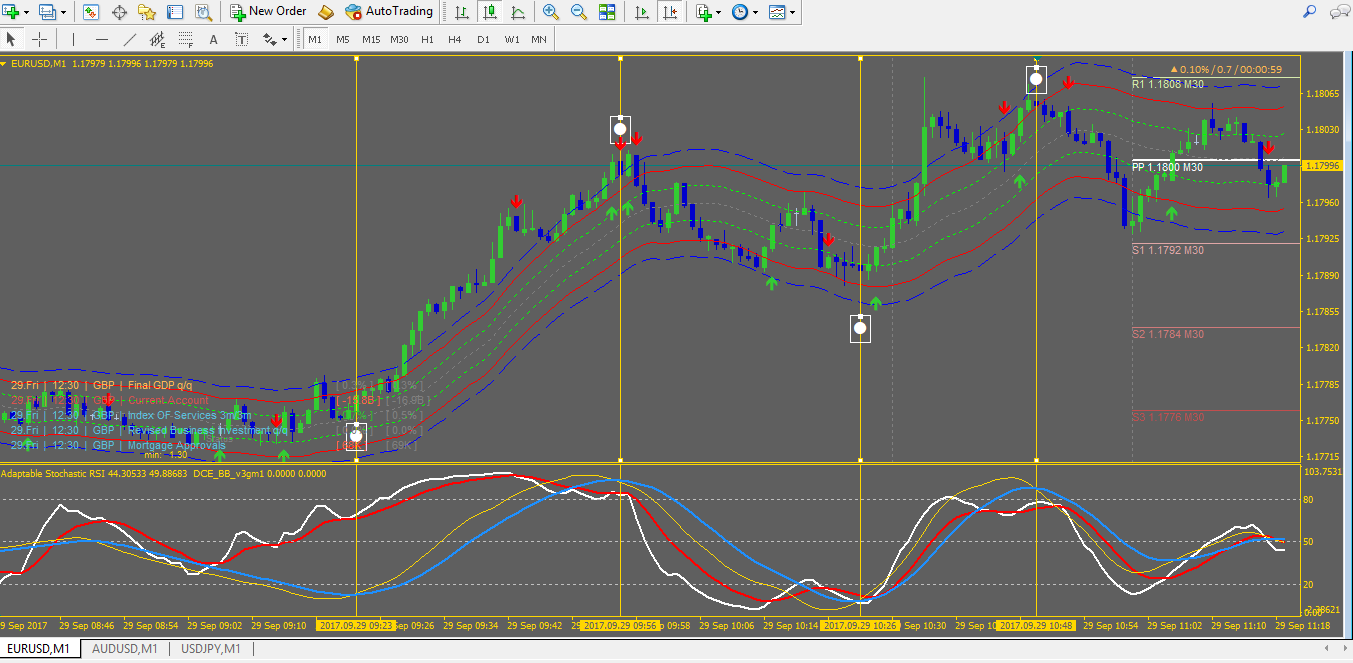
Task: Open the chat bubbles icon
Action: point(1338,12)
